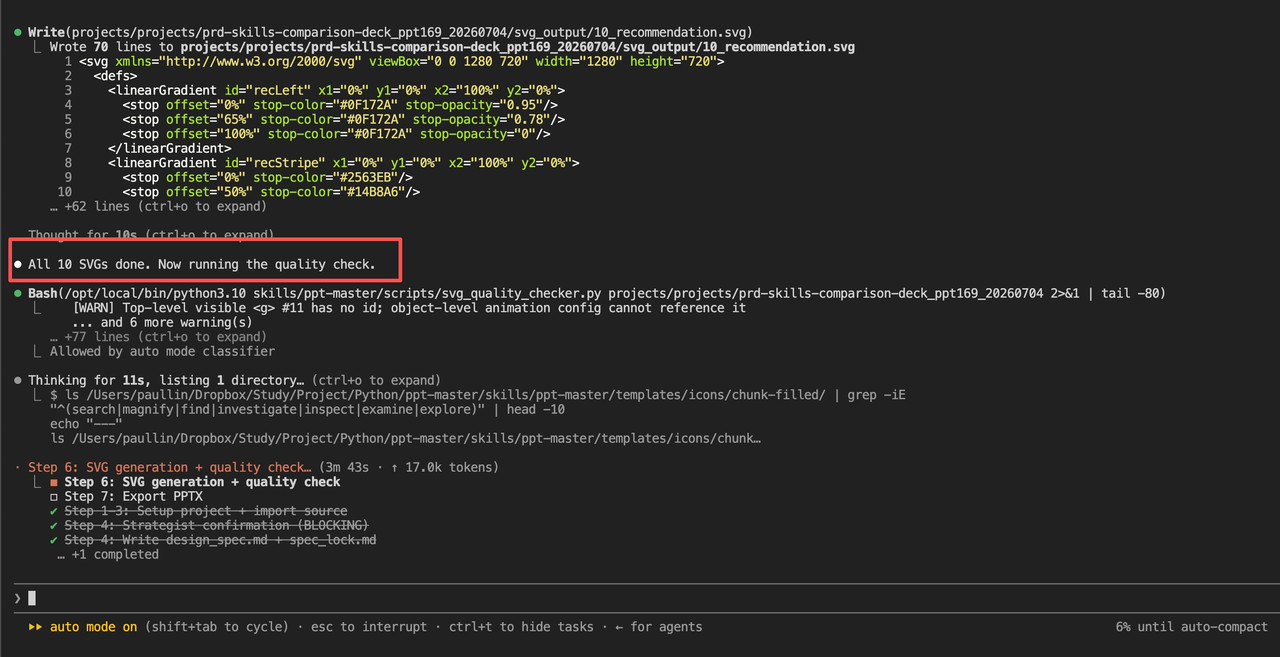The height and width of the screenshot is (657, 1280).
Task: Click the prompt chevron at the input line
Action: pos(17,598)
